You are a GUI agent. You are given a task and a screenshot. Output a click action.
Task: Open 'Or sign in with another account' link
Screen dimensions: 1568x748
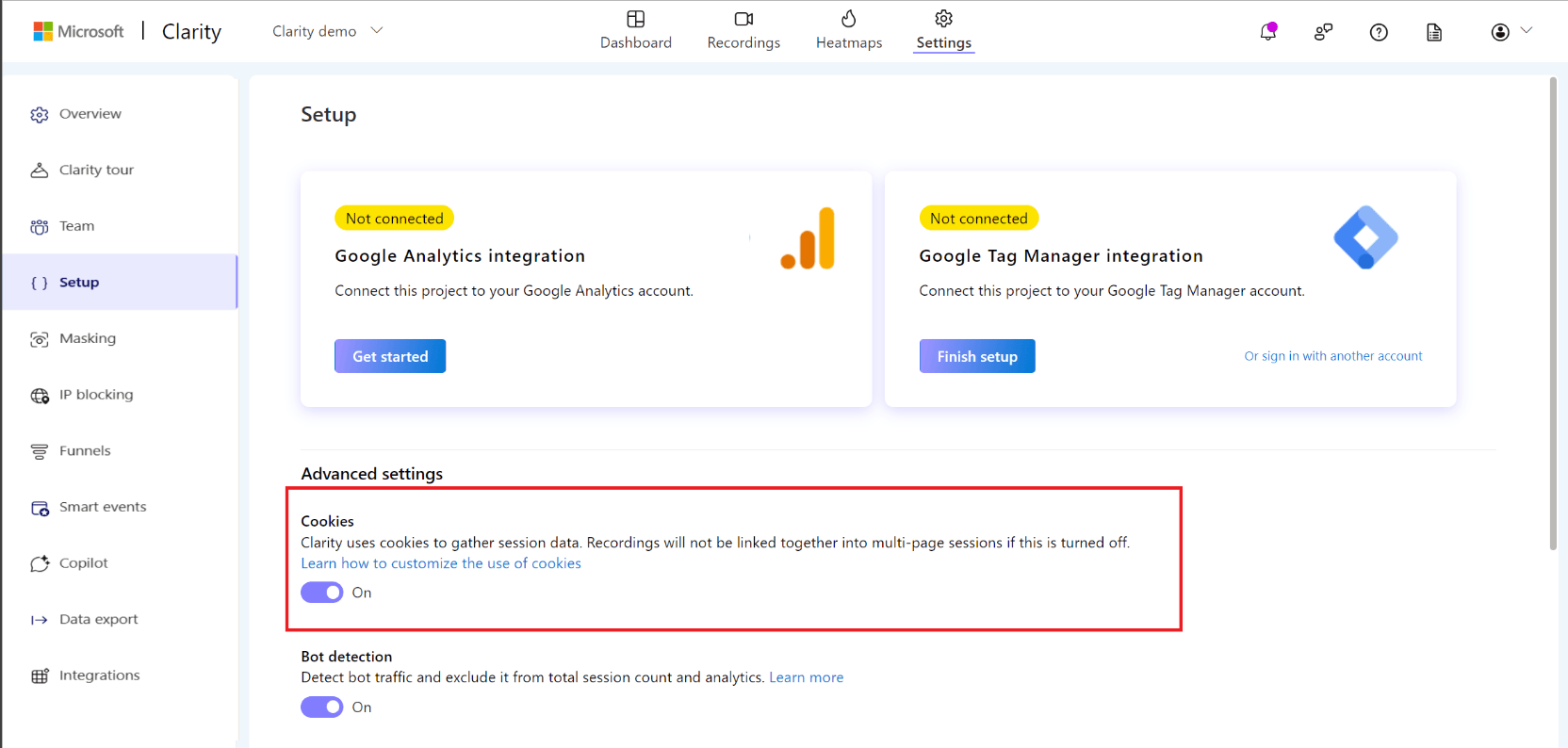click(1333, 356)
